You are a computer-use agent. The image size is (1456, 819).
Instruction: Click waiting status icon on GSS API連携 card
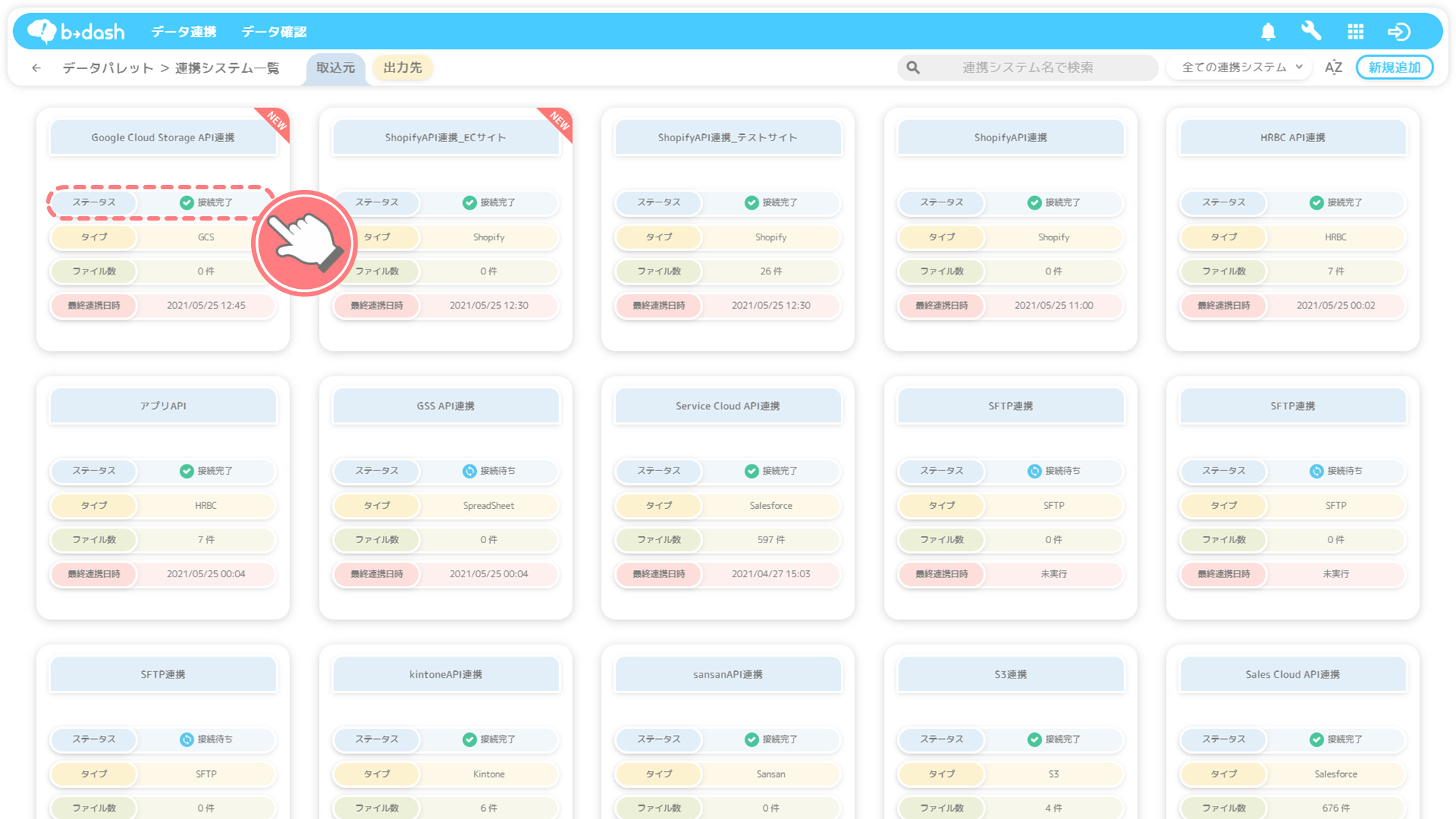pos(470,471)
